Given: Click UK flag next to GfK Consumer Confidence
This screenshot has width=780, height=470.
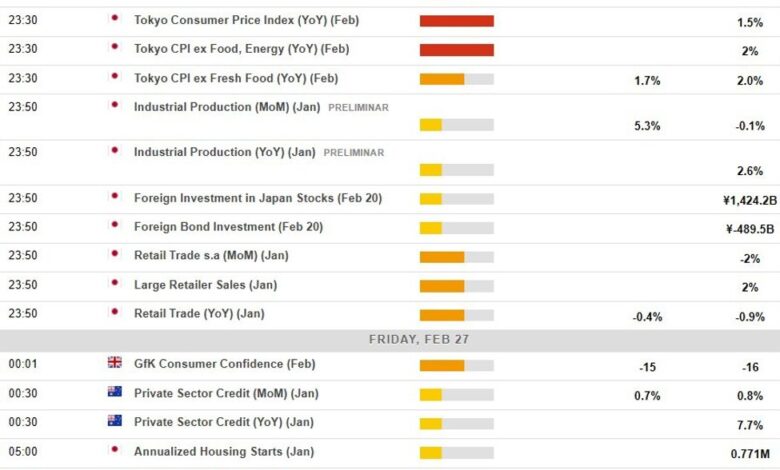Looking at the screenshot, I should (114, 363).
